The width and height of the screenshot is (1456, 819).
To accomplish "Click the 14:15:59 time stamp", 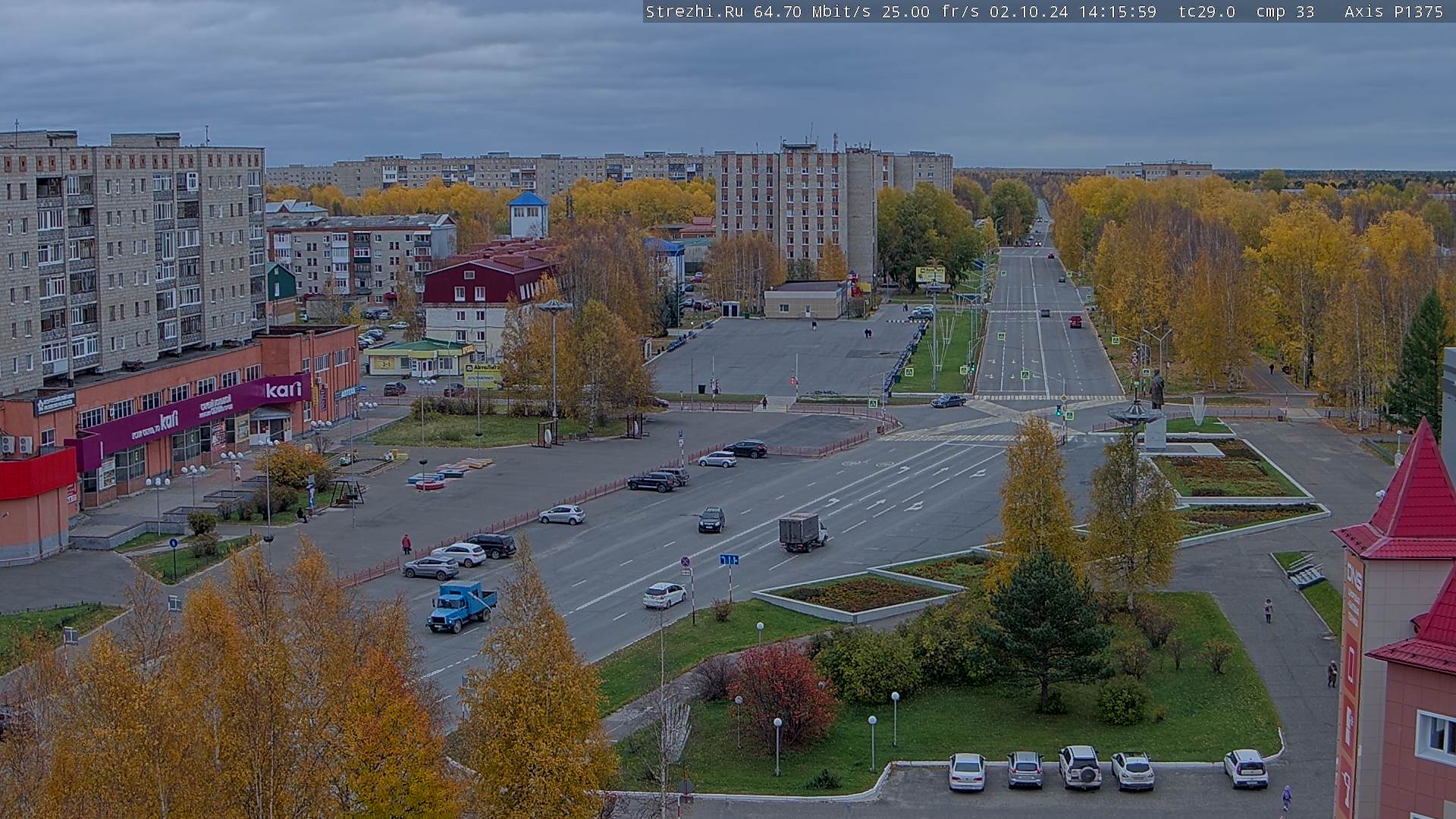I will [1117, 12].
